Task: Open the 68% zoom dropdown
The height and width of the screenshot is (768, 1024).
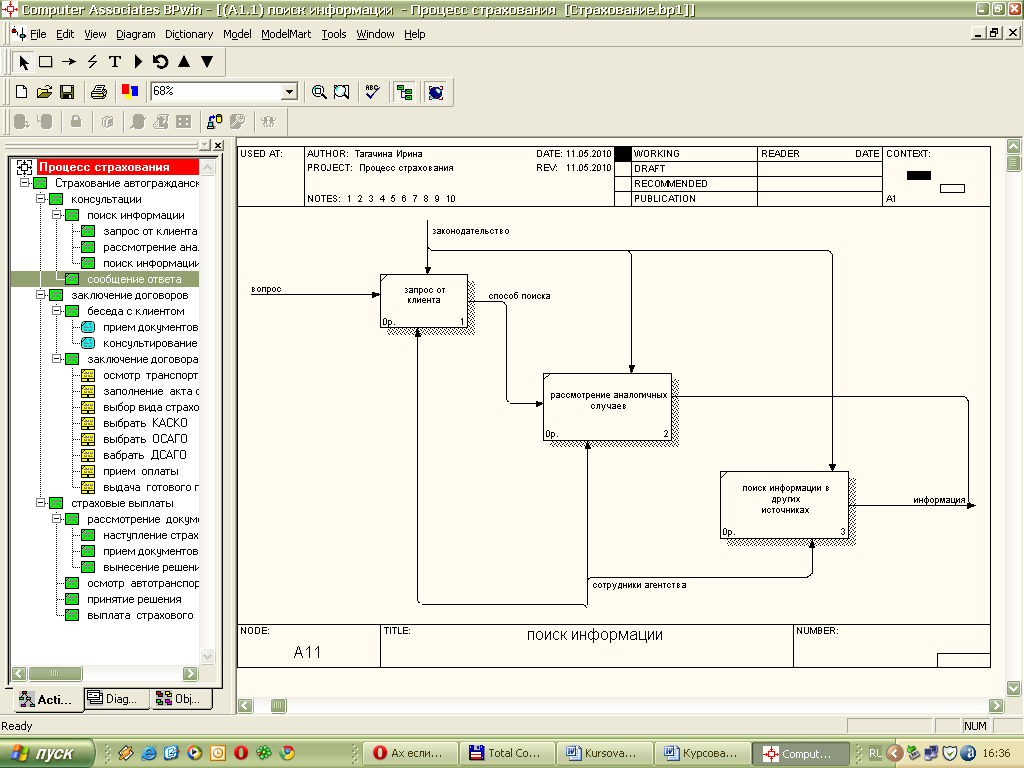Action: coord(290,92)
